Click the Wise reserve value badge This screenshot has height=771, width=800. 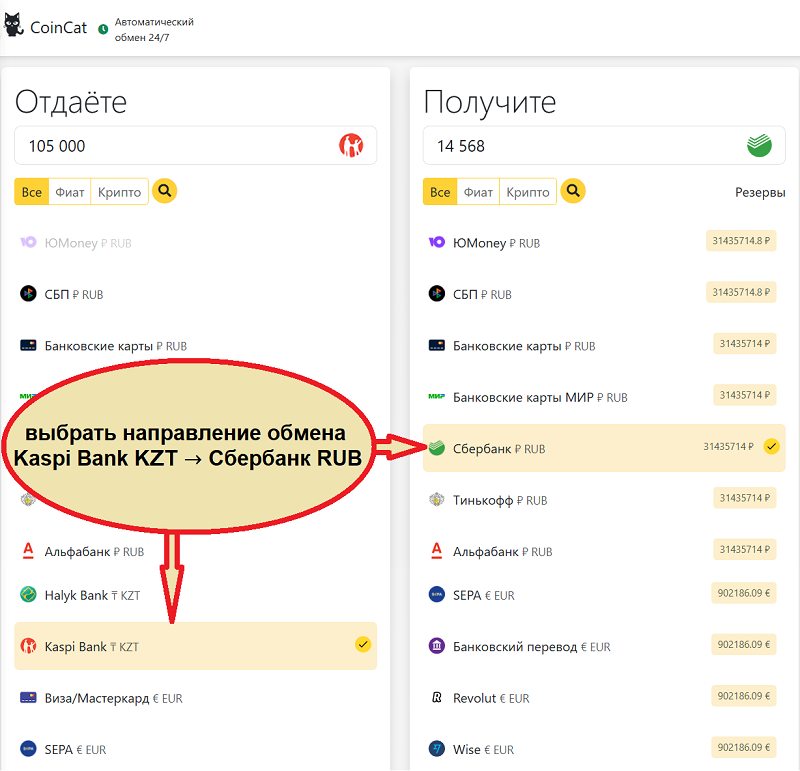743,747
